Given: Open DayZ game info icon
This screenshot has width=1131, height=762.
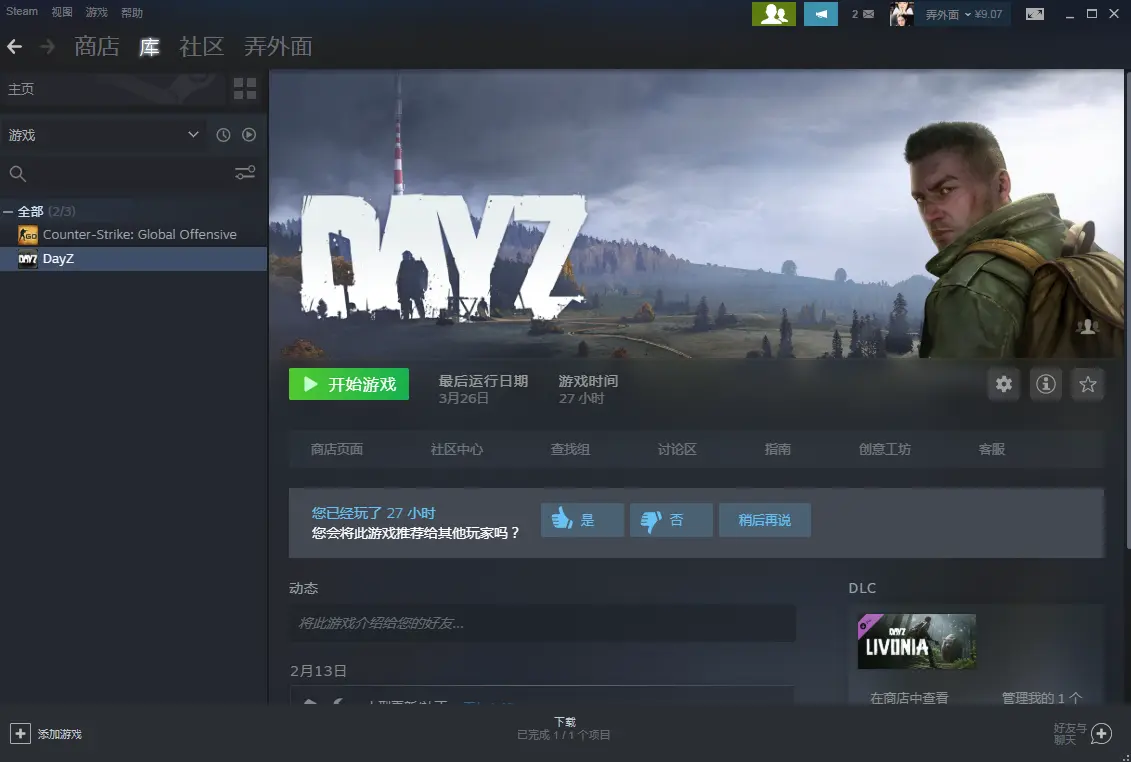Looking at the screenshot, I should click(1046, 384).
